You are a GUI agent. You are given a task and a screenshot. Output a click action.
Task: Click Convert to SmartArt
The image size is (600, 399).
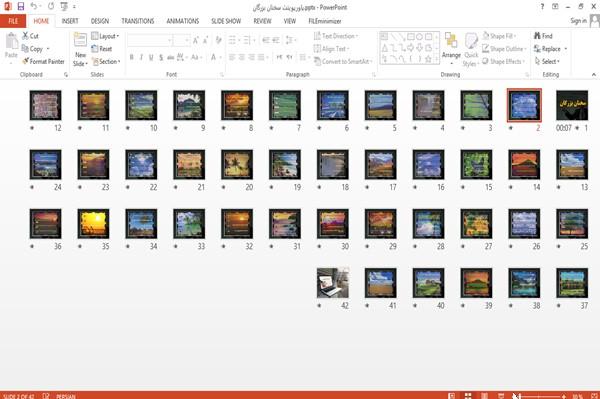tap(343, 61)
